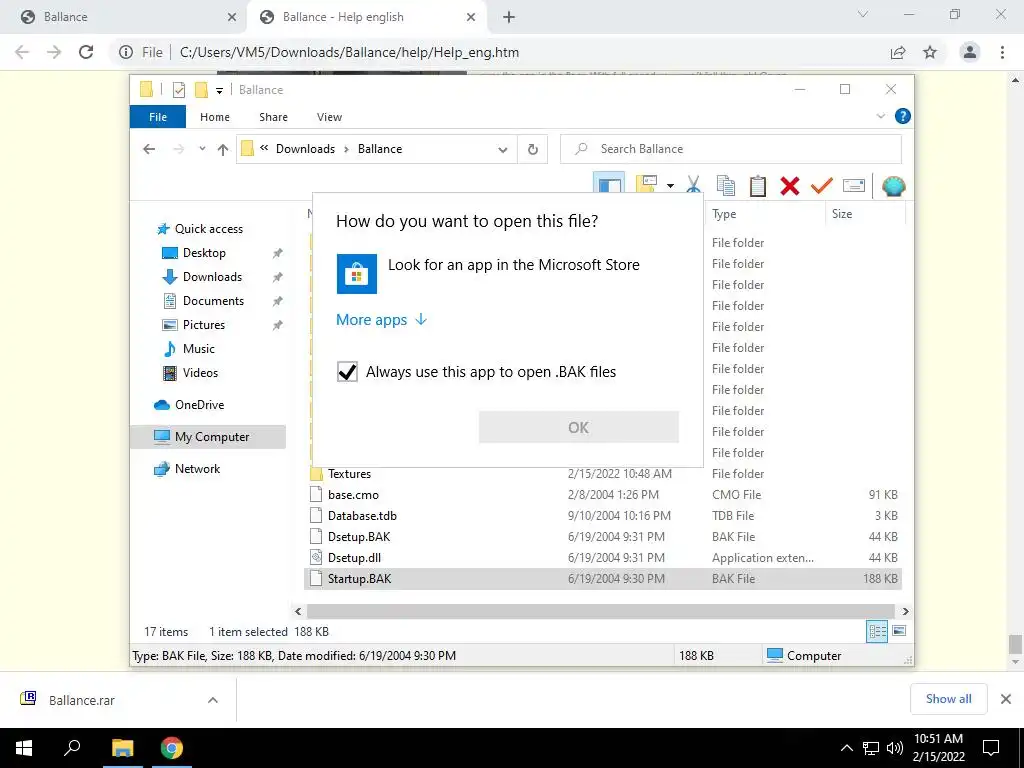Open Desktop in navigation pane
The width and height of the screenshot is (1024, 768).
click(204, 253)
